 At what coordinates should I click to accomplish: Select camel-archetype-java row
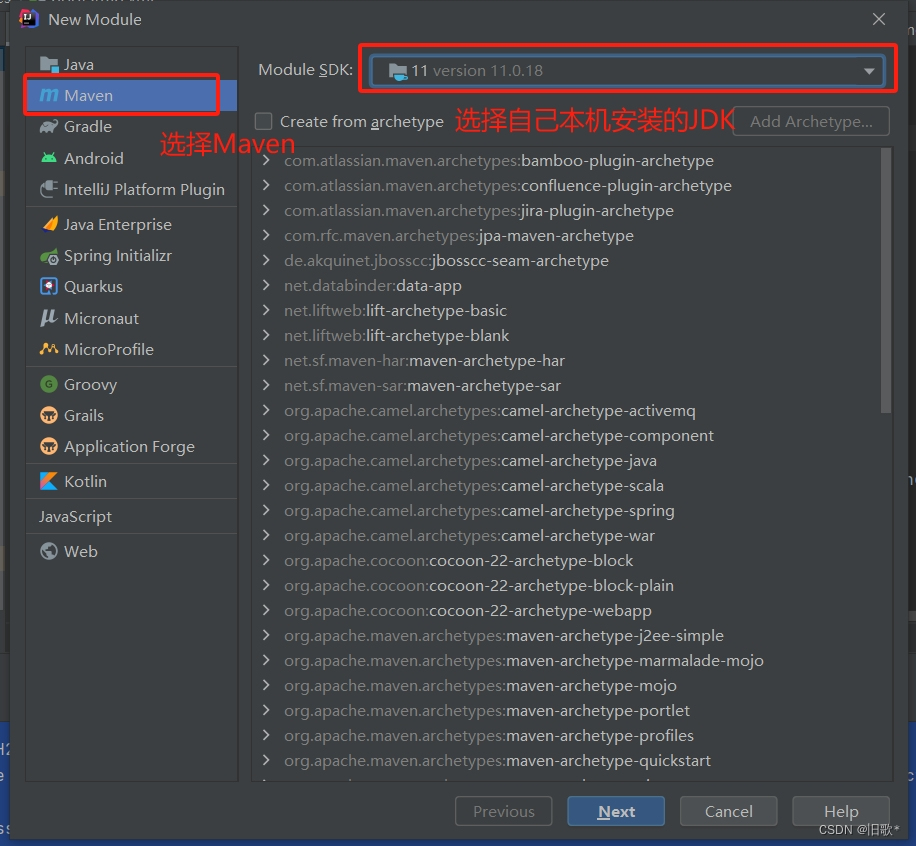[x=567, y=460]
